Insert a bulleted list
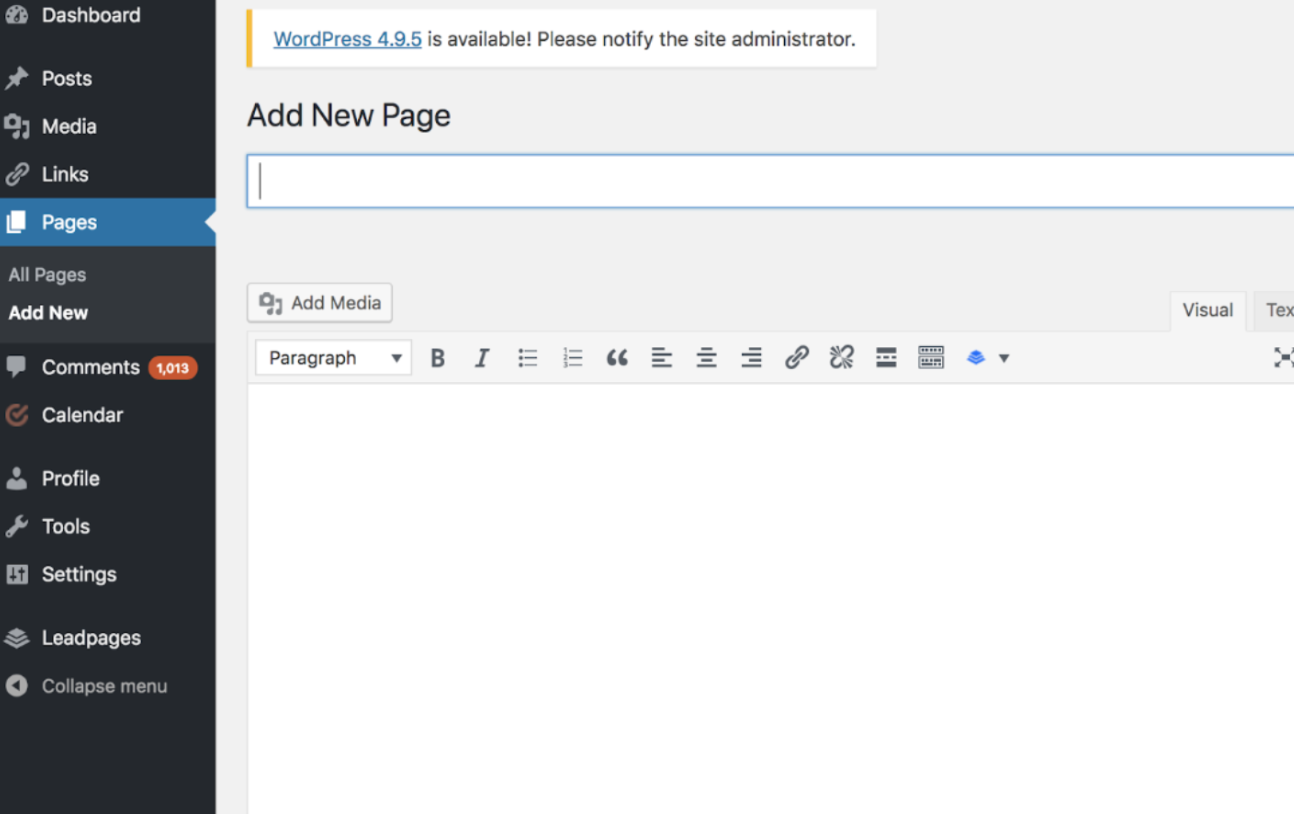The height and width of the screenshot is (814, 1294). click(x=527, y=358)
